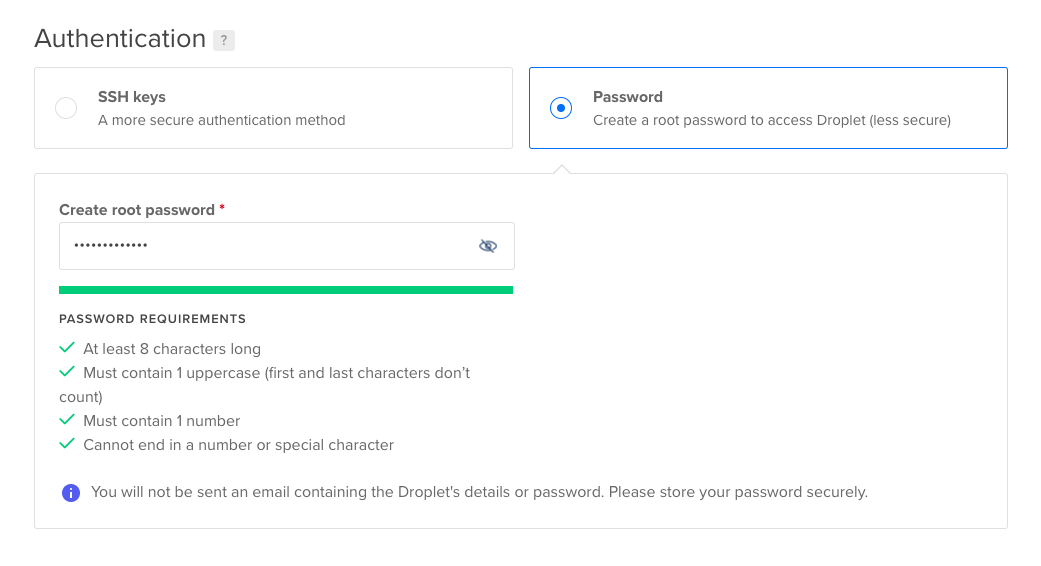The height and width of the screenshot is (566, 1041).
Task: Click the 'Cannot end in a number' requirement text
Action: click(238, 445)
